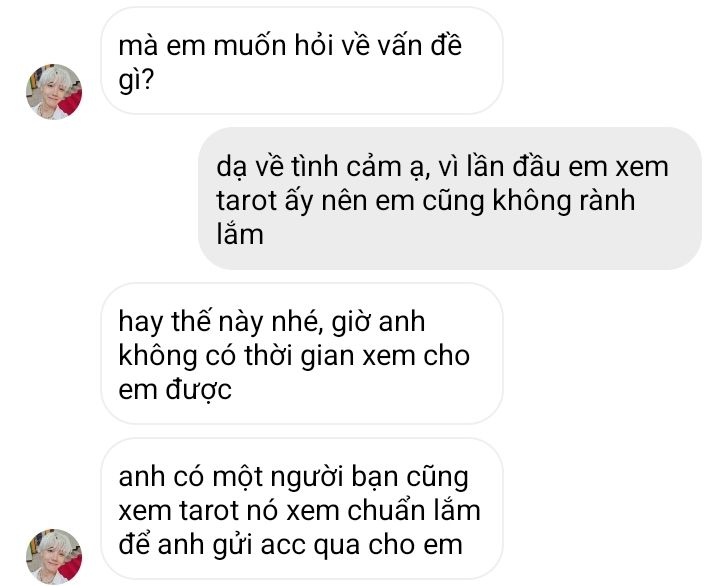Click the words "người bạn cũng" in last message
This screenshot has width=720, height=586.
pos(370,477)
